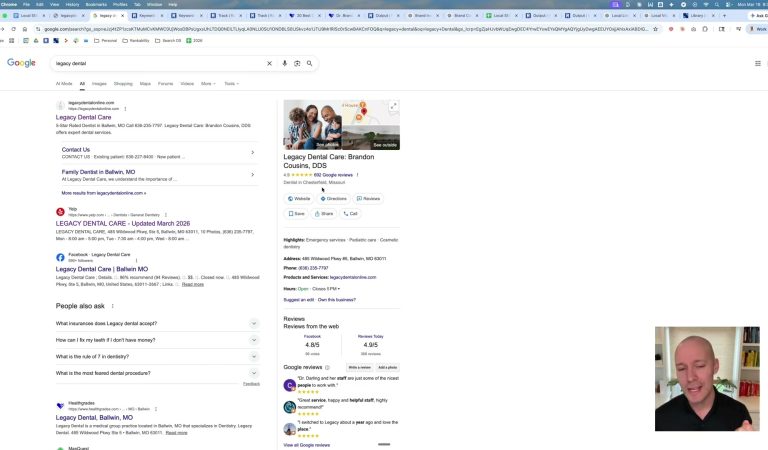Click the Save button in knowledge panel
The image size is (768, 450).
tap(296, 213)
